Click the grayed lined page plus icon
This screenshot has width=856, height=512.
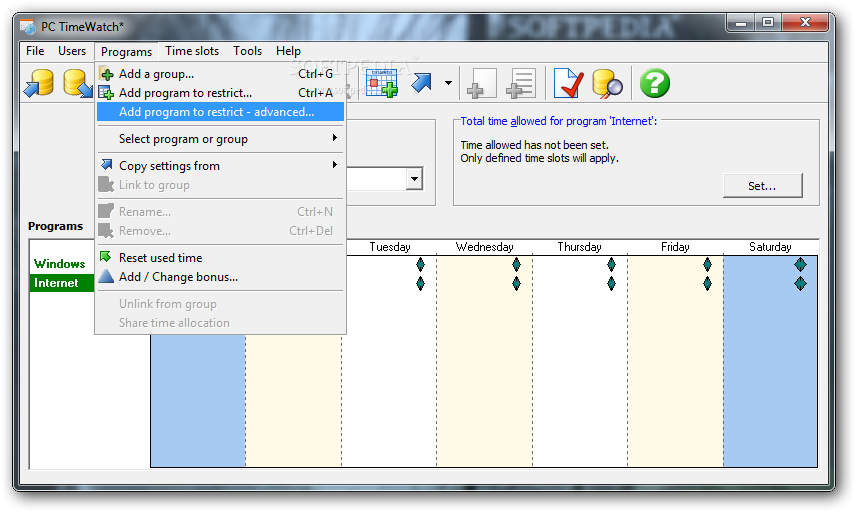point(521,84)
